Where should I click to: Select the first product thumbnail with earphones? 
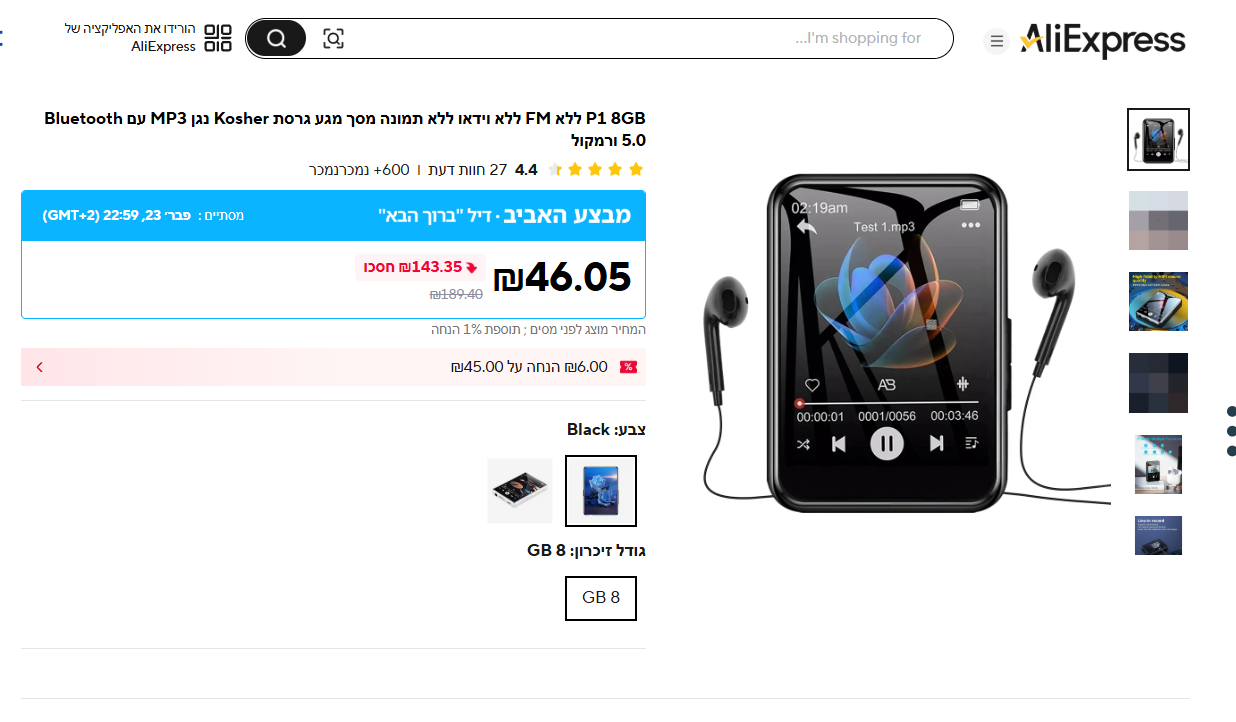click(x=1158, y=140)
